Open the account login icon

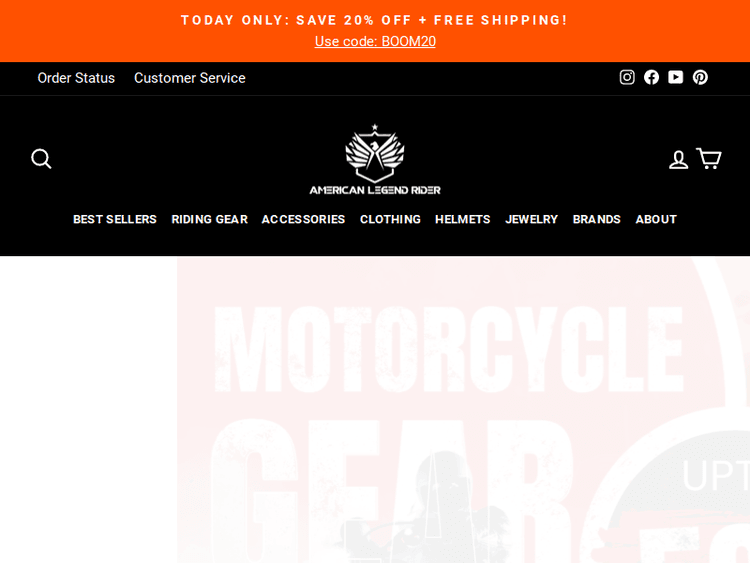click(678, 159)
